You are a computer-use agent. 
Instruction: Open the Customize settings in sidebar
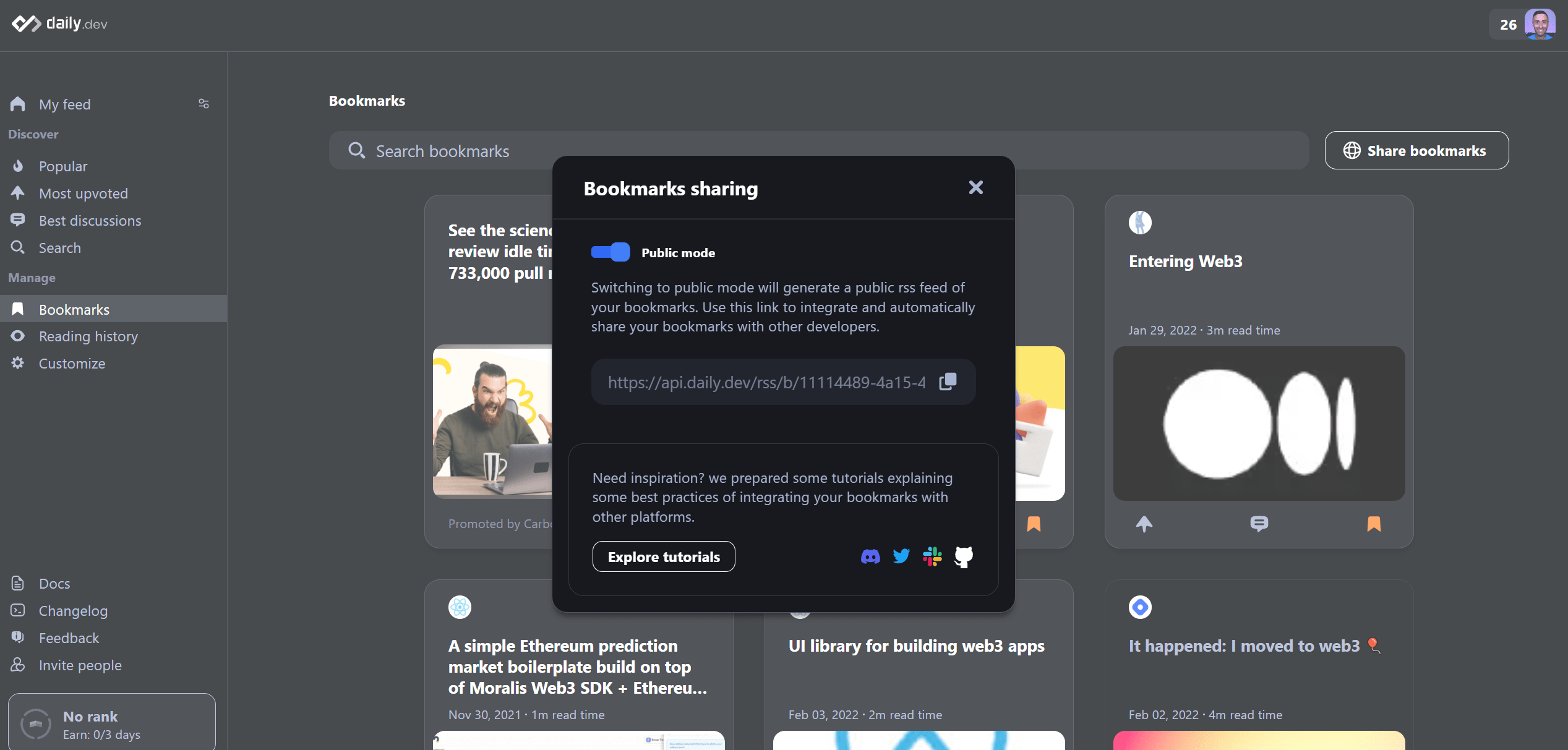72,363
